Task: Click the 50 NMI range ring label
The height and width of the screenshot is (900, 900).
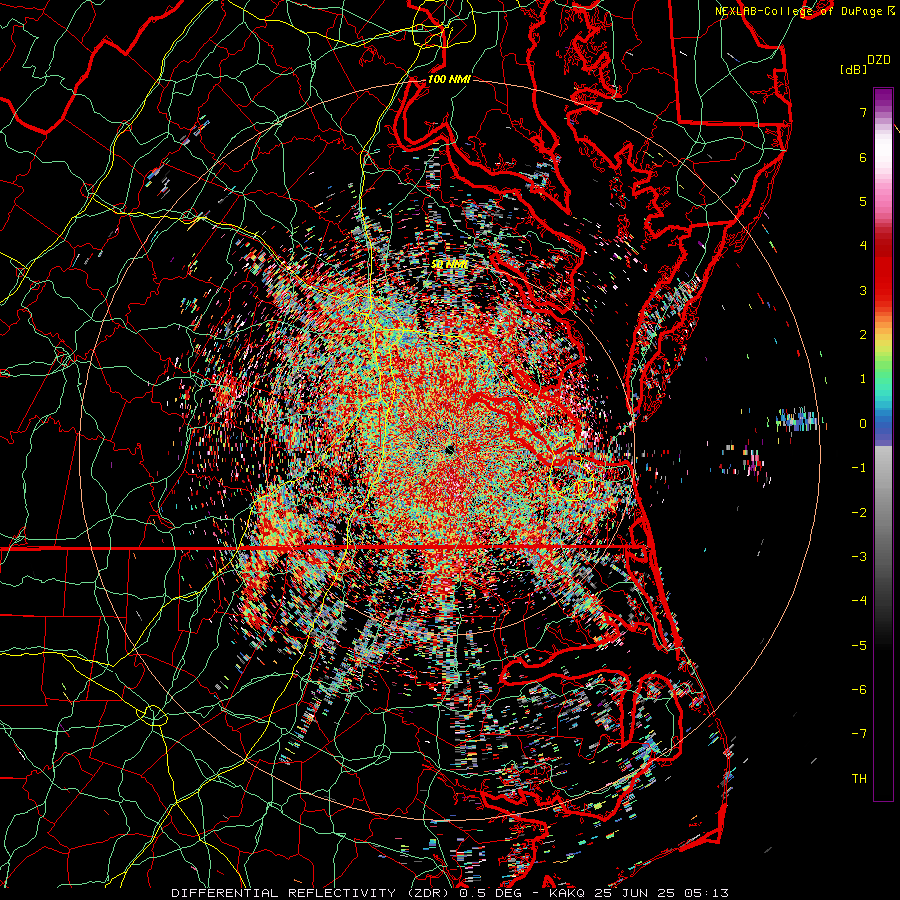Action: (x=450, y=264)
